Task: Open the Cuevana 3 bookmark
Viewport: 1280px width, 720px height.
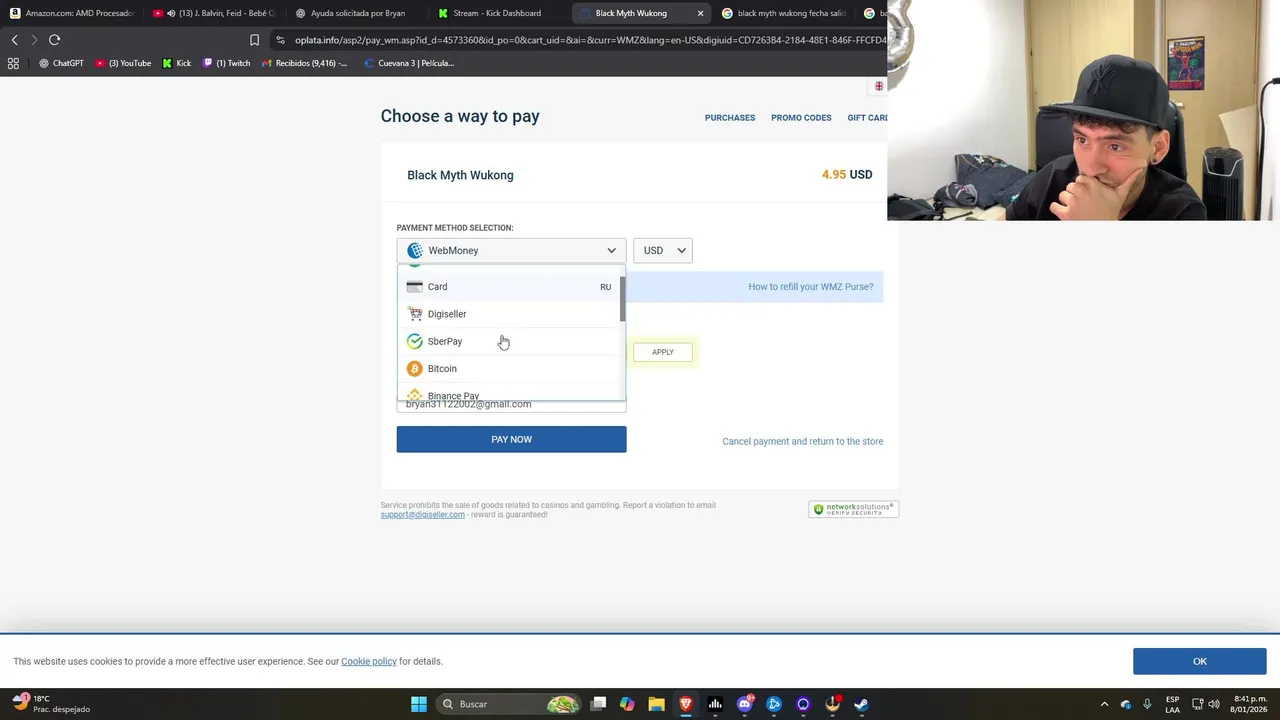Action: click(409, 63)
